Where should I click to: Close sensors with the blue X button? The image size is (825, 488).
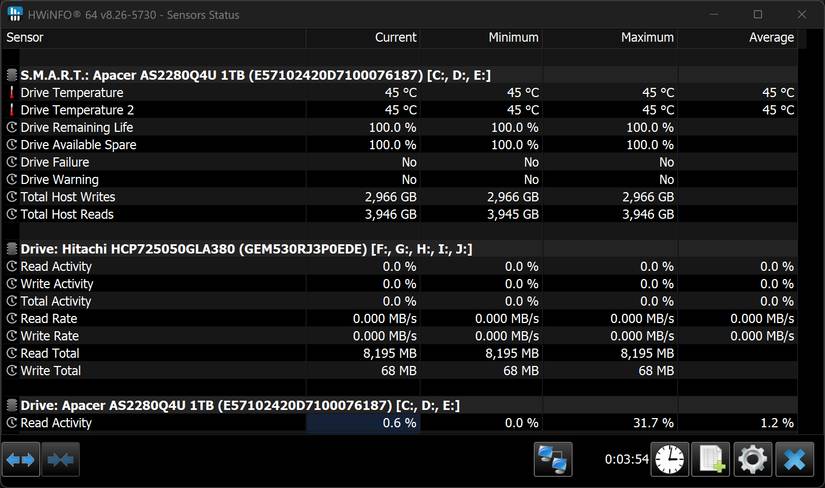794,460
